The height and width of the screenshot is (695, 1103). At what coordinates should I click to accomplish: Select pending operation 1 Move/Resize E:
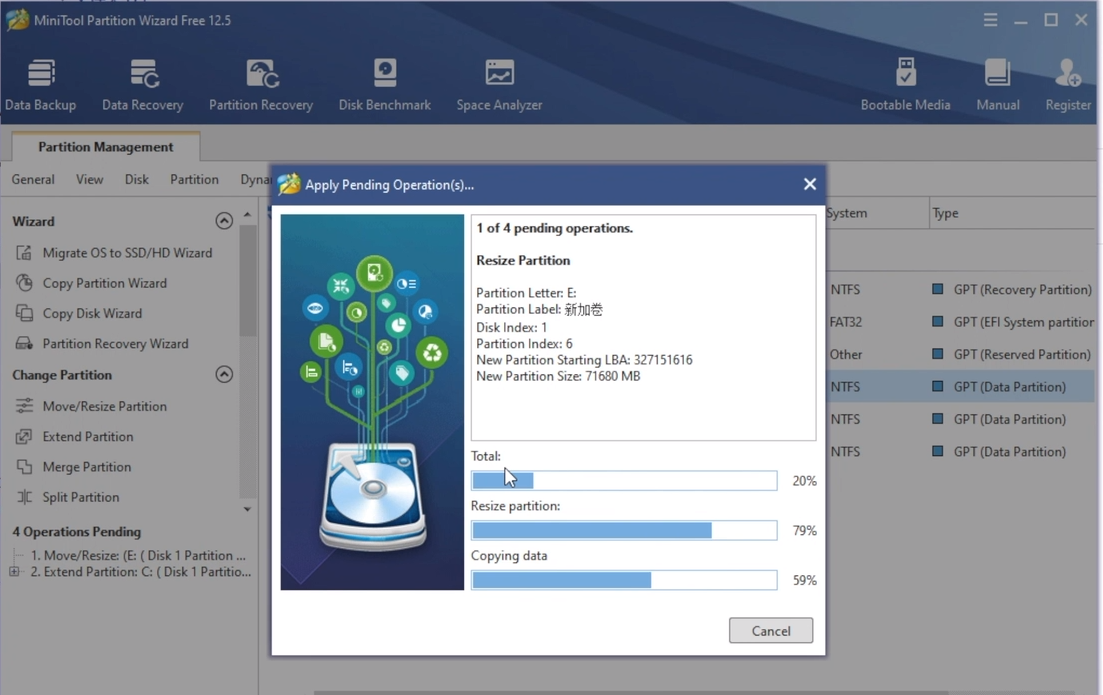(138, 555)
